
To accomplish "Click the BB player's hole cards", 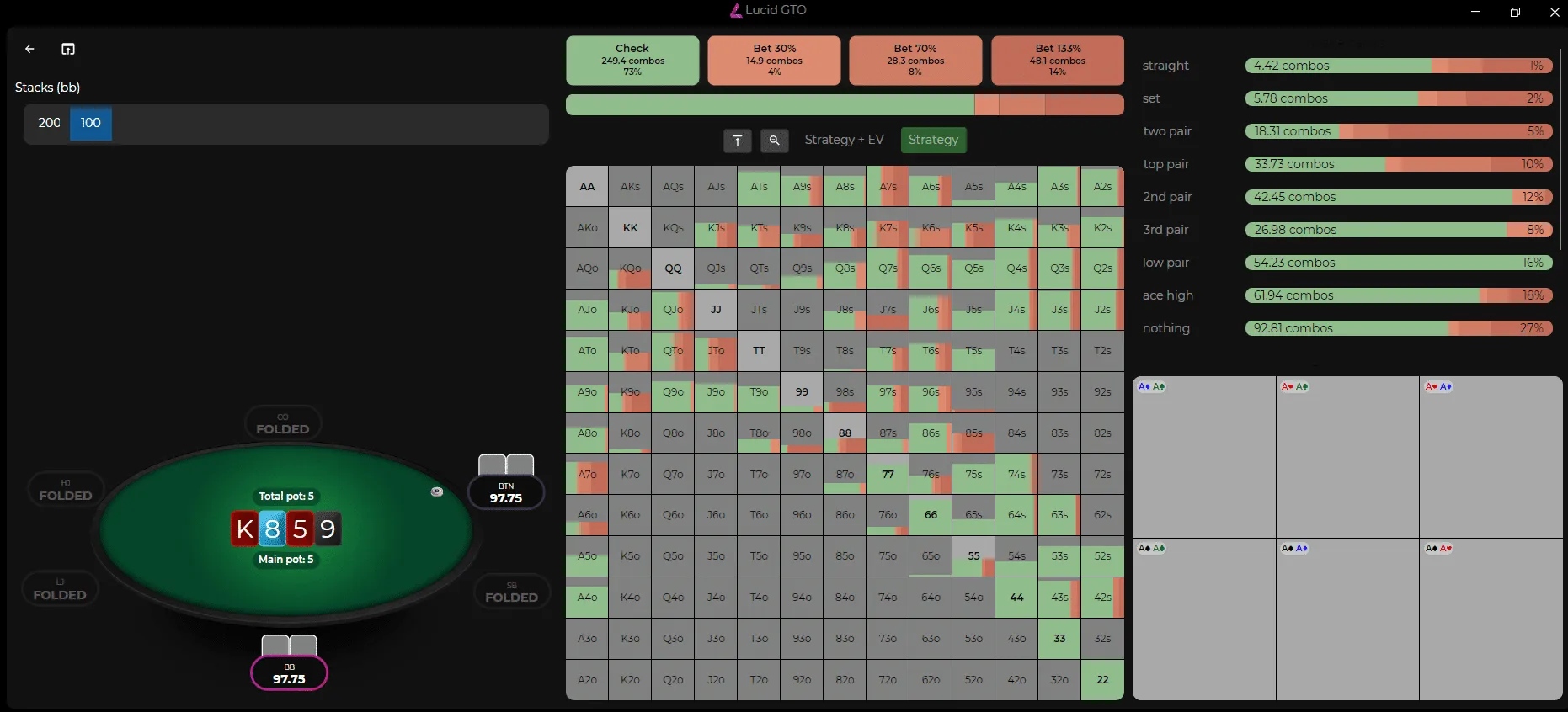I will (289, 645).
